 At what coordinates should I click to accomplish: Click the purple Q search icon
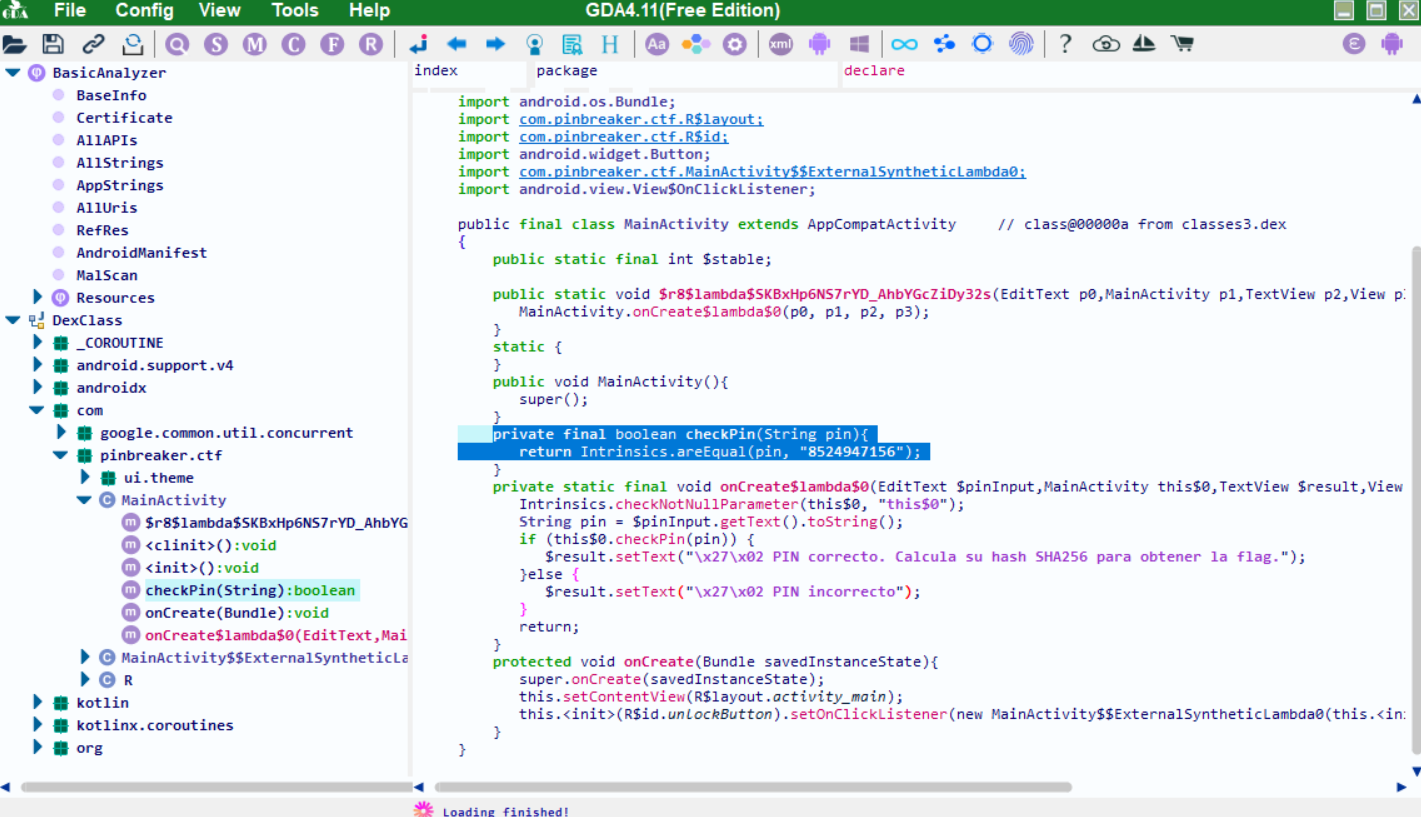tap(177, 44)
